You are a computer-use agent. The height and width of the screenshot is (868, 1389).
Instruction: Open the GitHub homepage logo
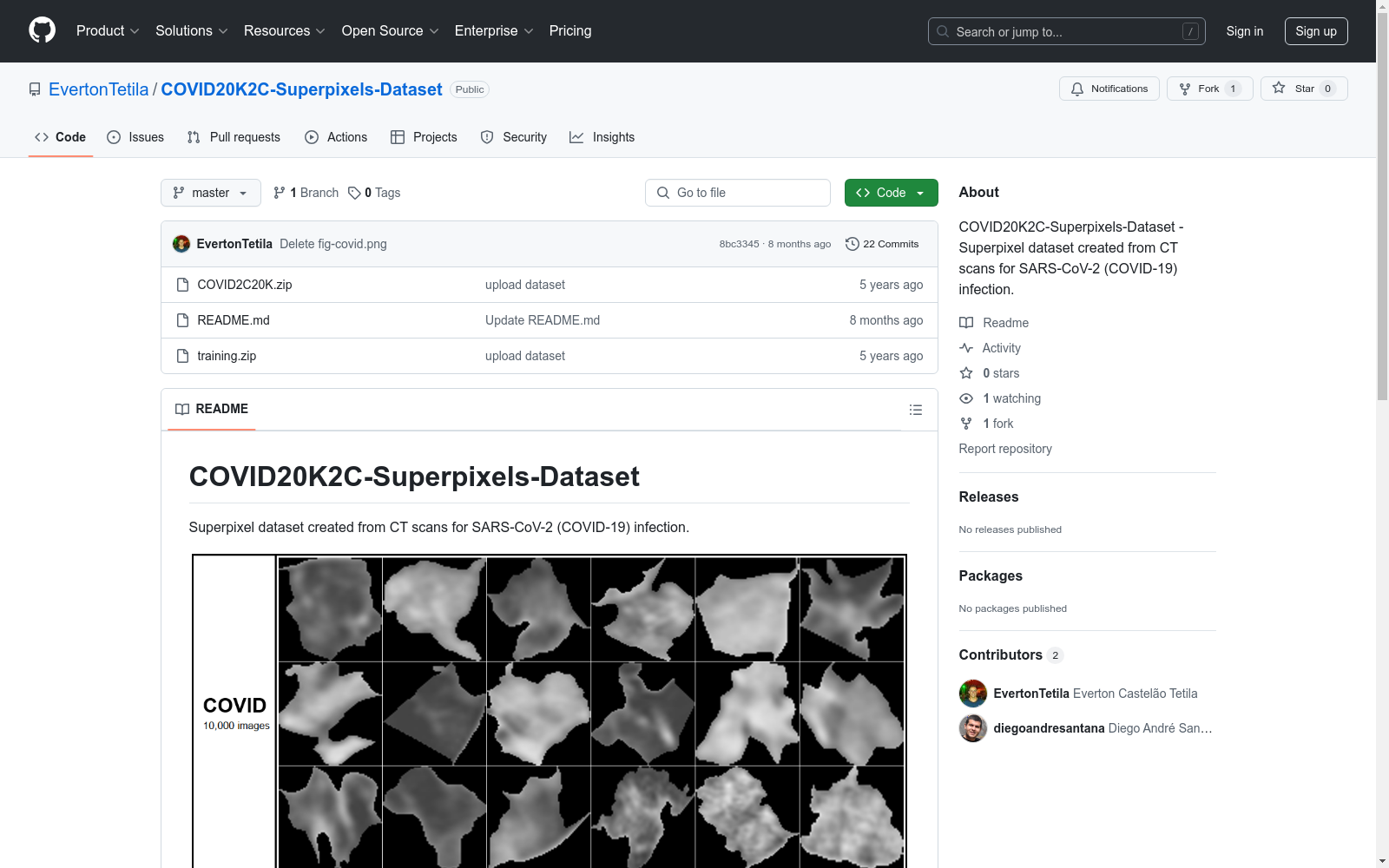click(x=42, y=30)
